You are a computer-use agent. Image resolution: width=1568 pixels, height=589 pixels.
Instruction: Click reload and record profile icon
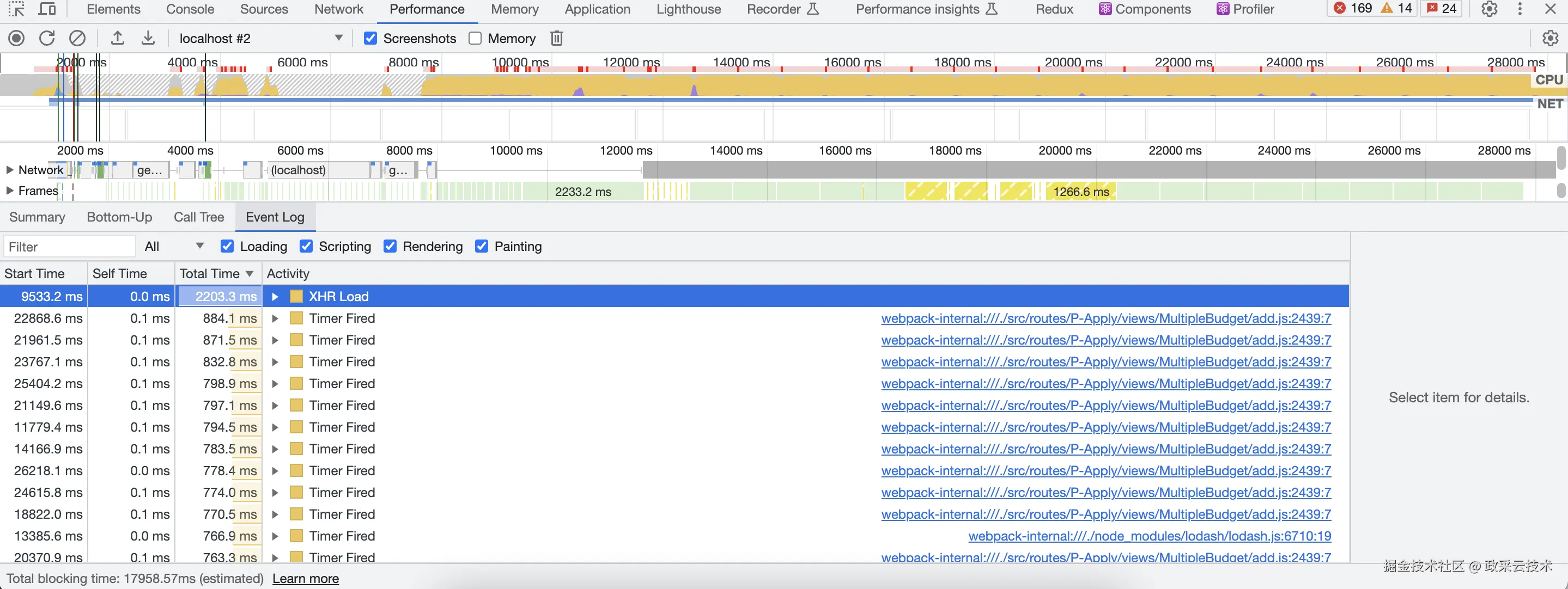point(47,38)
